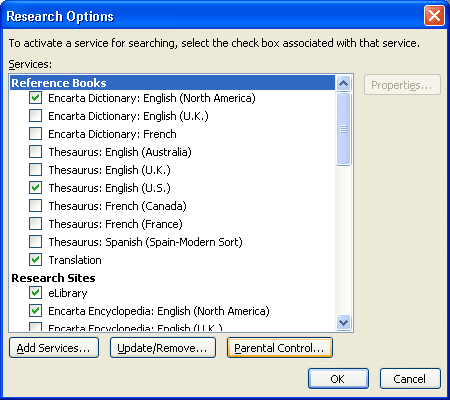Toggle the eLibrary research site checkbox
Image resolution: width=450 pixels, height=400 pixels.
coord(35,293)
